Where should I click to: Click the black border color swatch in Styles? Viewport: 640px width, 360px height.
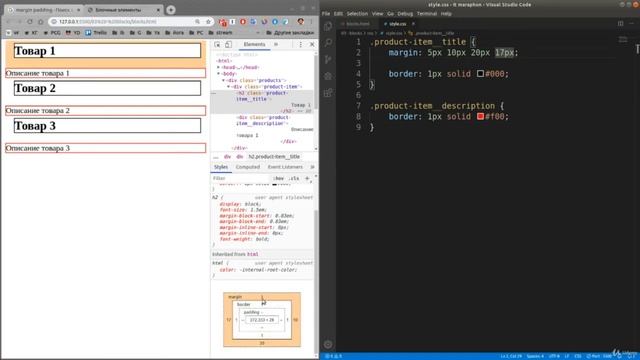pos(275,184)
